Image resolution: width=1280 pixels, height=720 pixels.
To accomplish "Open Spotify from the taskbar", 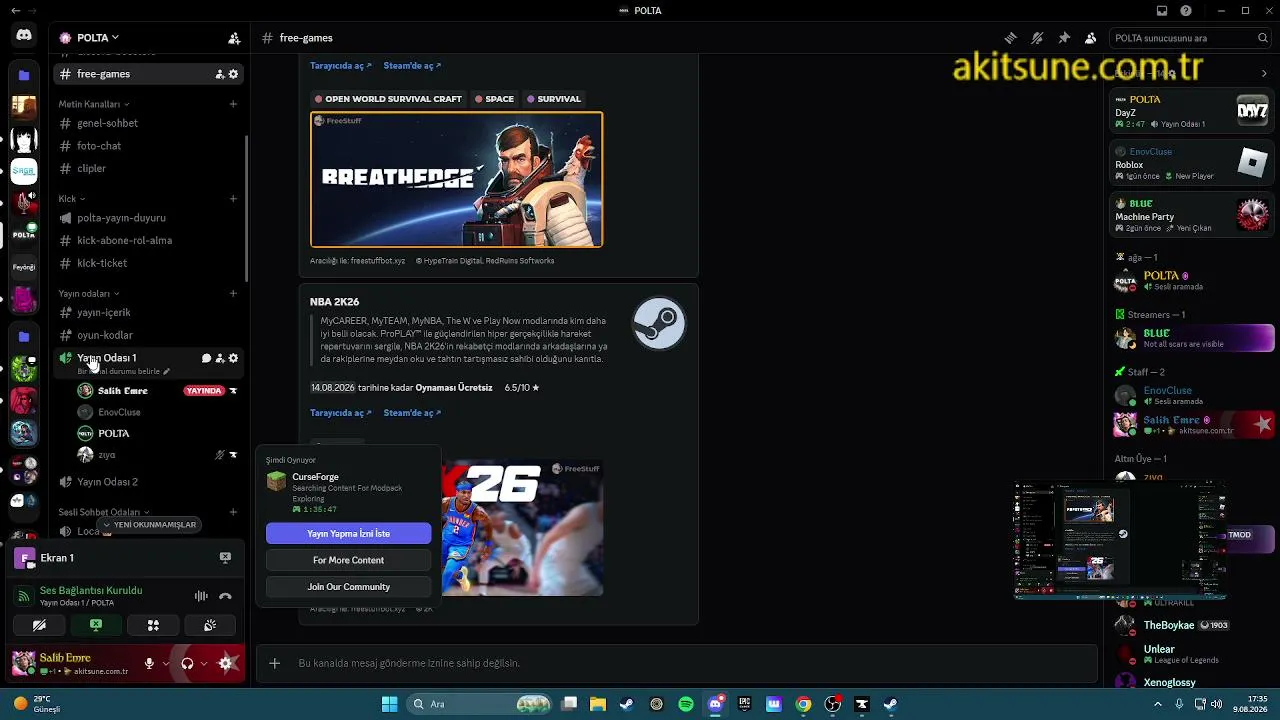I will click(x=686, y=704).
